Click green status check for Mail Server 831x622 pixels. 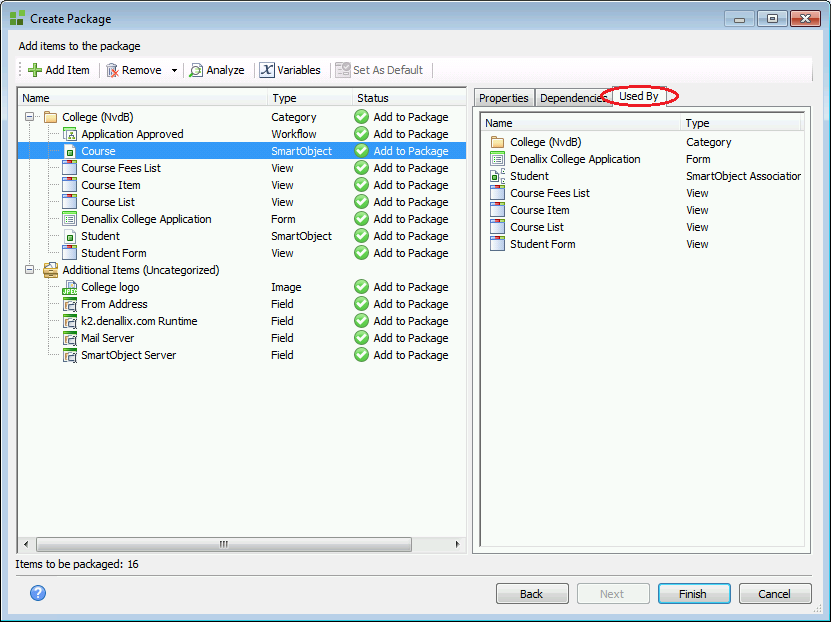point(362,338)
